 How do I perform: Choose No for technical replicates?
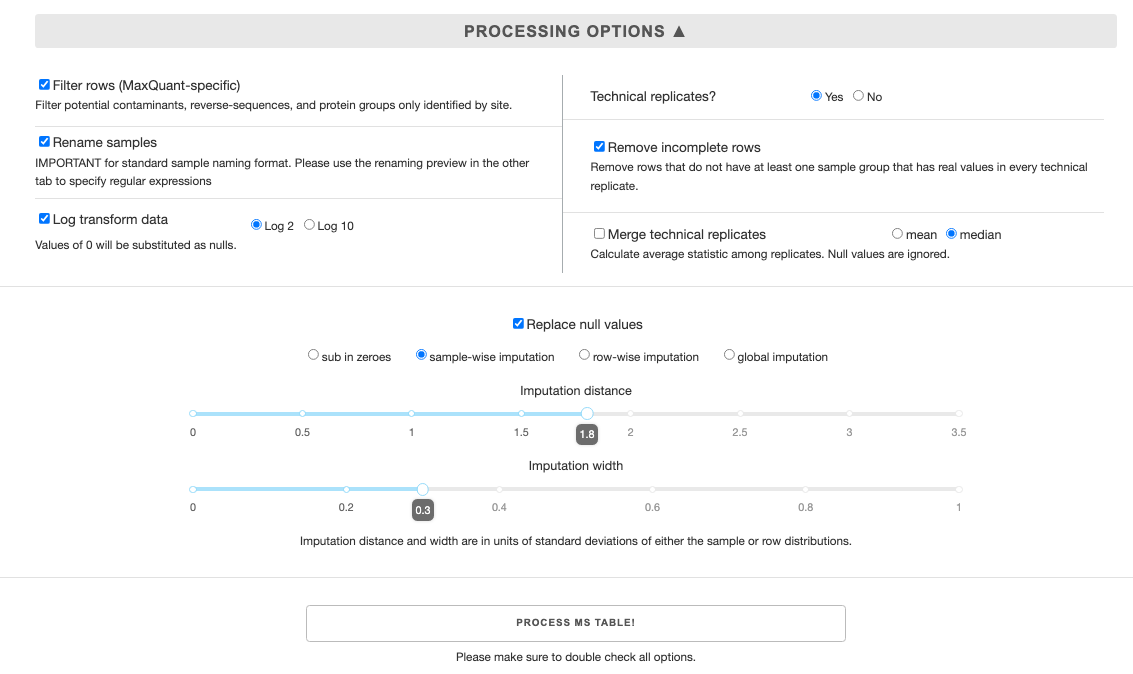(x=858, y=95)
